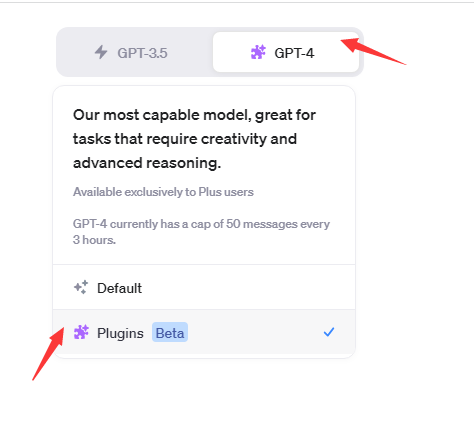Click the 'Default' word in the dropdown list

(119, 288)
